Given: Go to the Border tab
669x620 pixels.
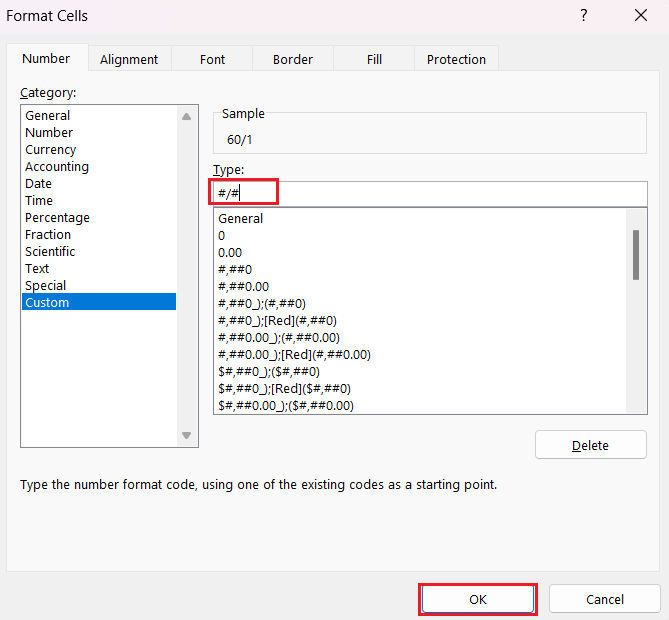Looking at the screenshot, I should (x=293, y=59).
